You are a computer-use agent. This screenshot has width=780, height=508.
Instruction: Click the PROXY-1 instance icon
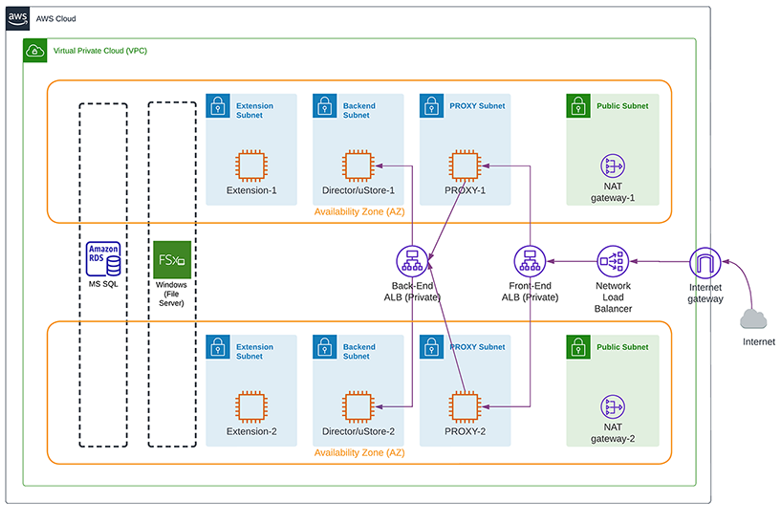click(x=465, y=165)
